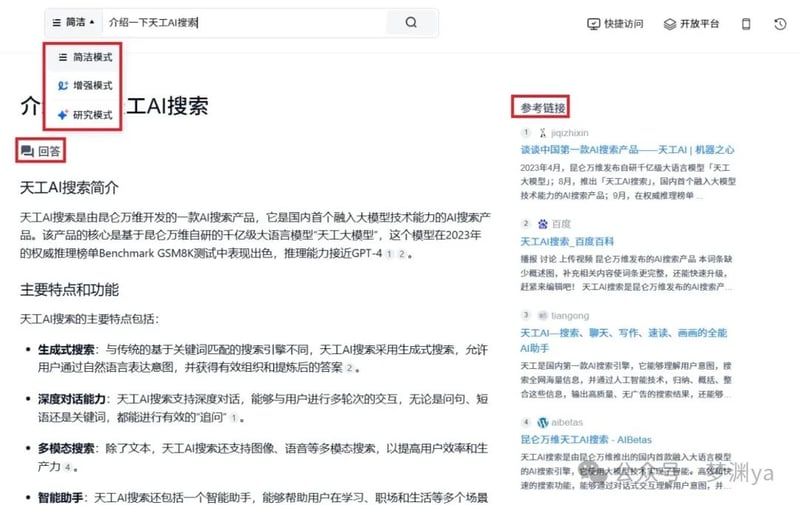Click source name tiangong
Screen dimensions: 800x505
570,316
